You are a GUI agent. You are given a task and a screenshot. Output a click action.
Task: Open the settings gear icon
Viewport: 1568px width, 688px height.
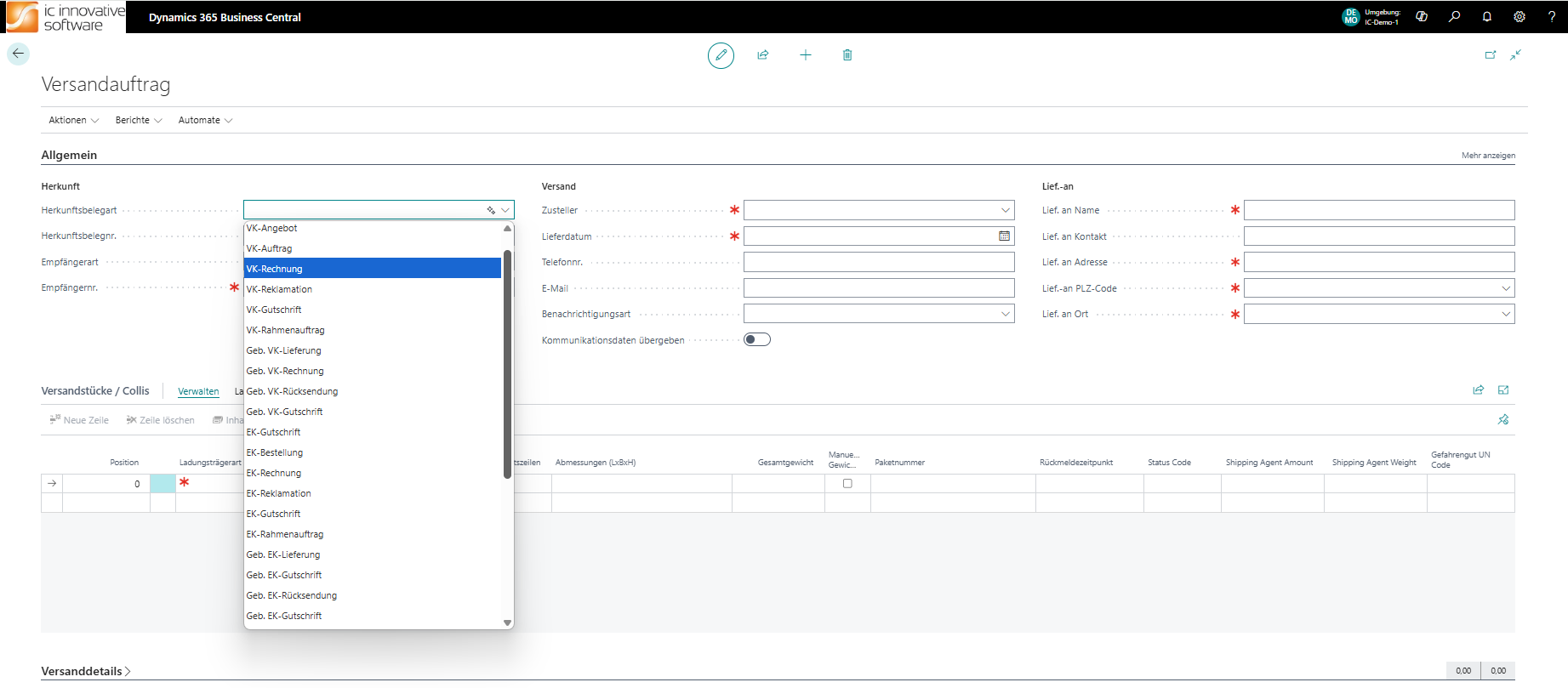[x=1519, y=17]
